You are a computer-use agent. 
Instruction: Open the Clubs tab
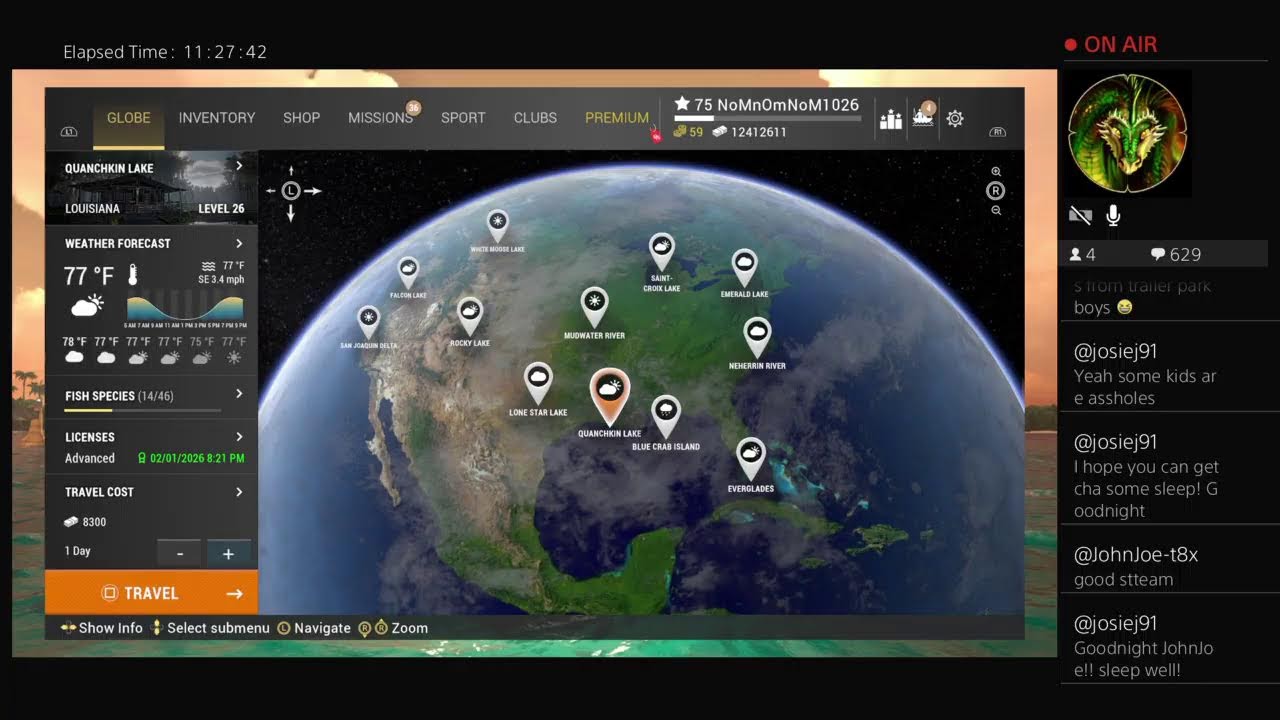(x=535, y=117)
